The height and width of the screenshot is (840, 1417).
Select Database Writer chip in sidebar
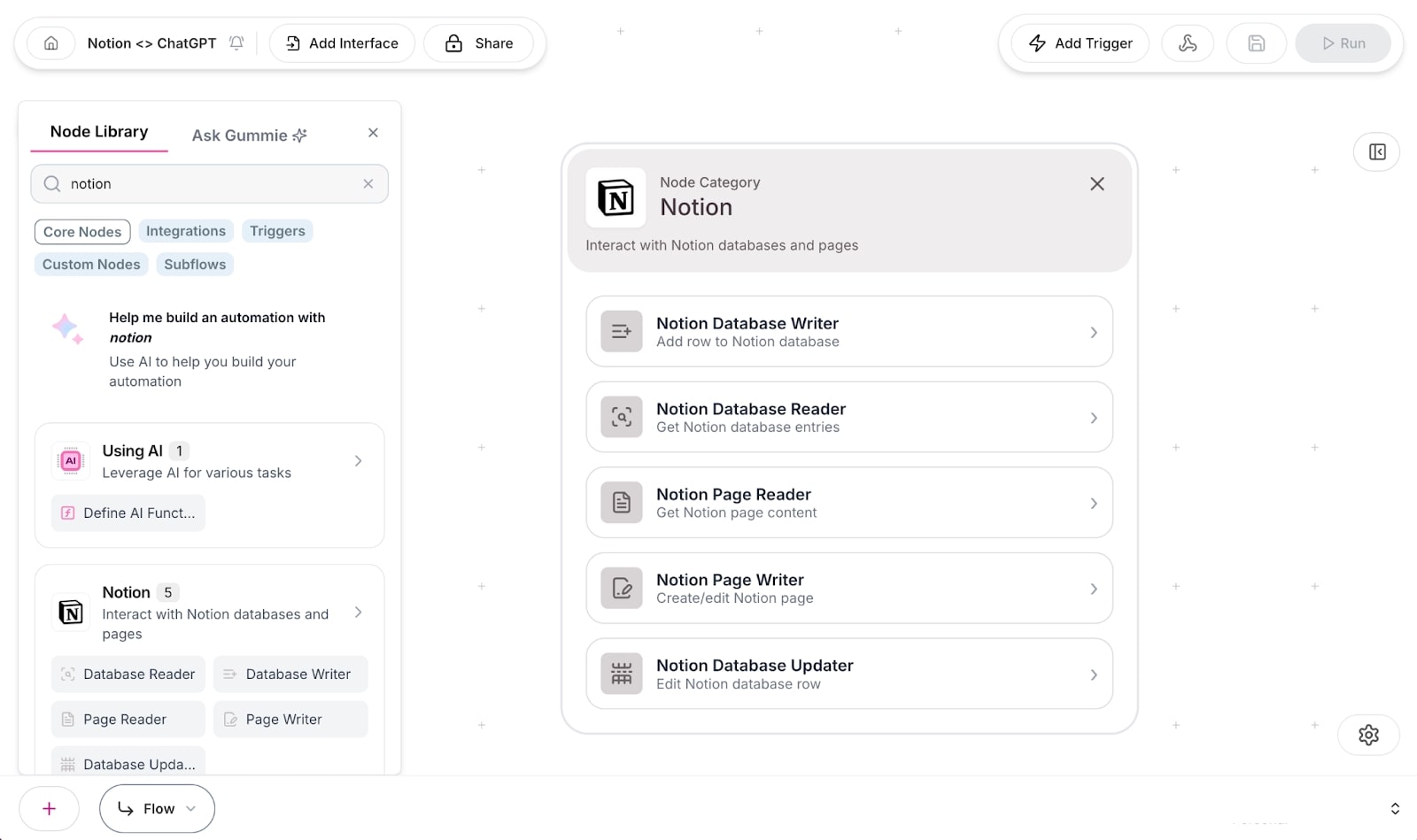pos(290,674)
